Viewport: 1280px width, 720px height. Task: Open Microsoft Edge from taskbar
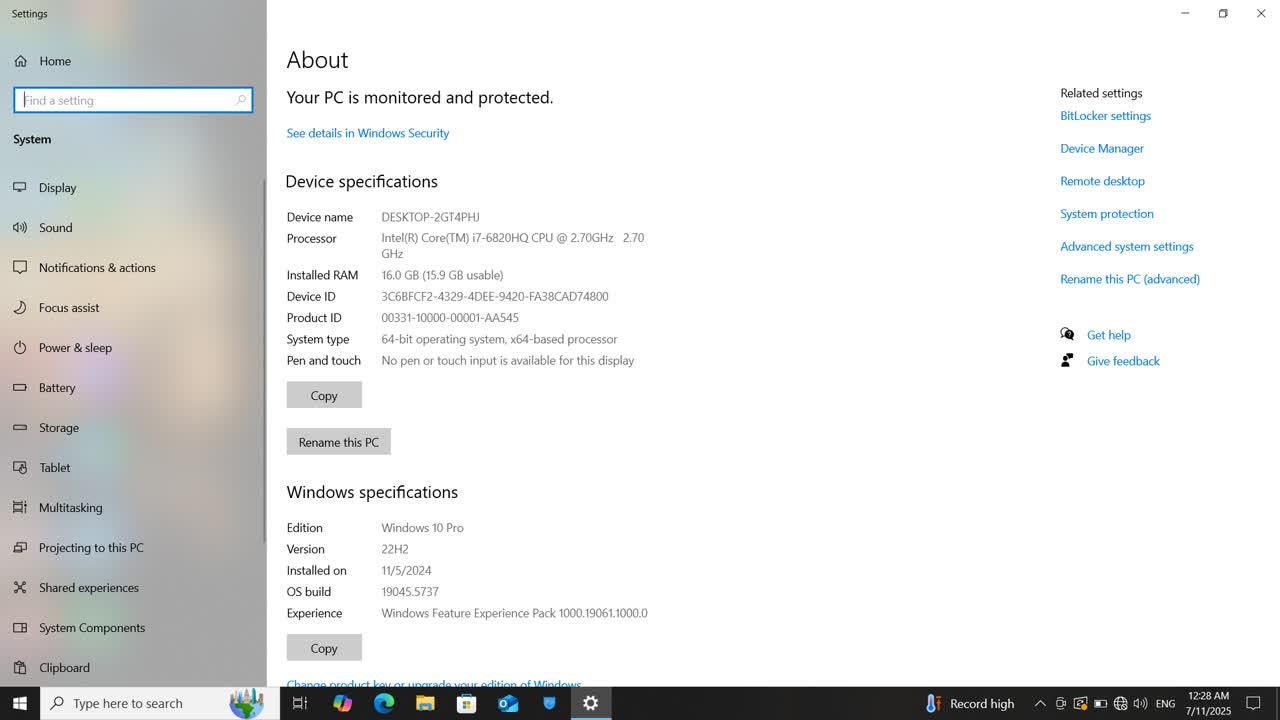[384, 703]
